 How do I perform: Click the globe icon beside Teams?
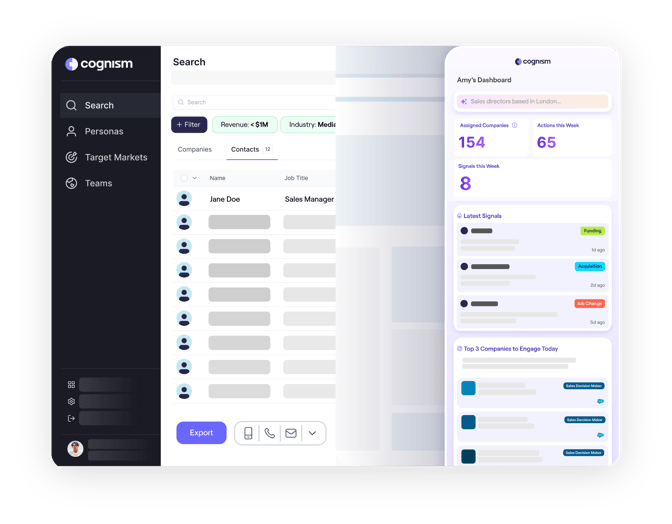pyautogui.click(x=71, y=183)
